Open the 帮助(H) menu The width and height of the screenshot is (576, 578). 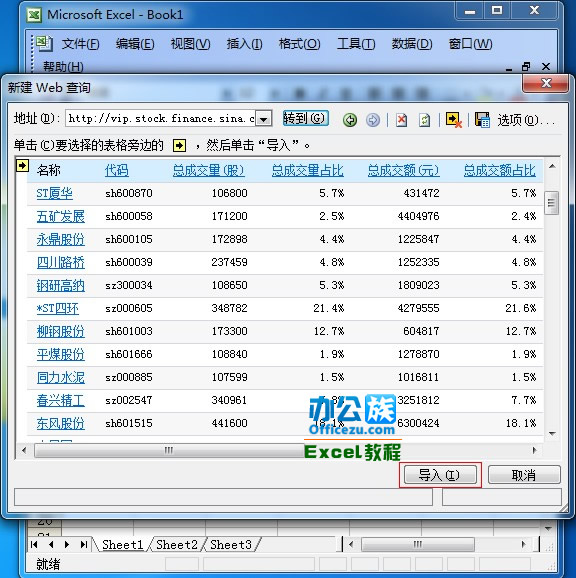[63, 67]
